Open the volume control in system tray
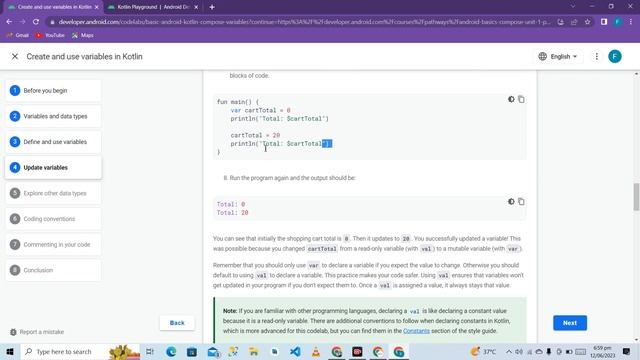 (x=519, y=351)
